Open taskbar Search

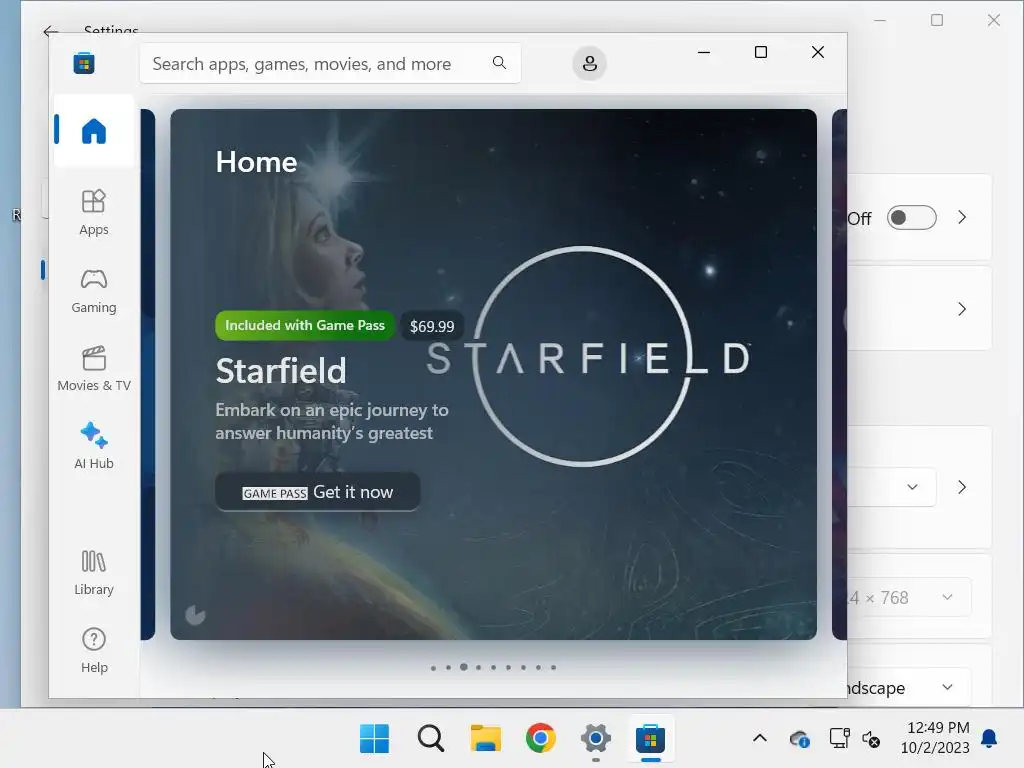[430, 739]
